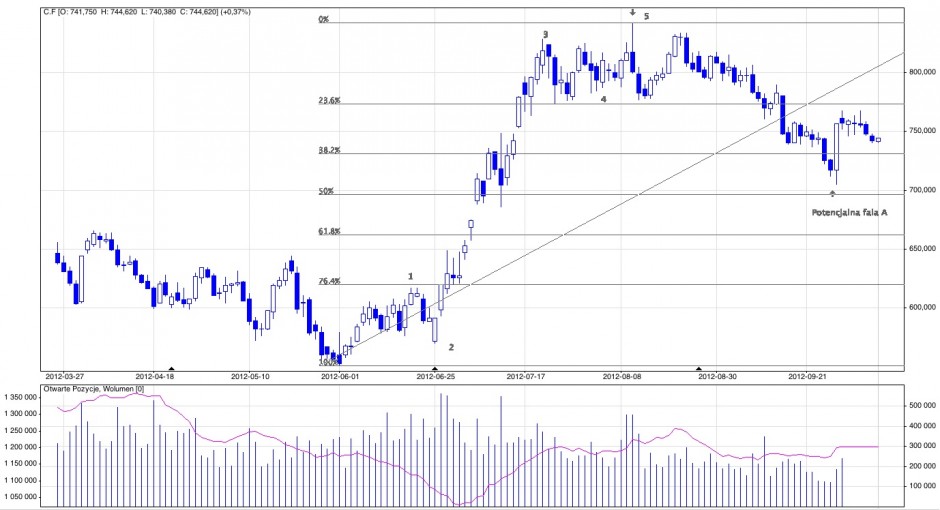Pick the 38.2% Fibonacci retracement label
Viewport: 940px width, 510px height.
329,150
